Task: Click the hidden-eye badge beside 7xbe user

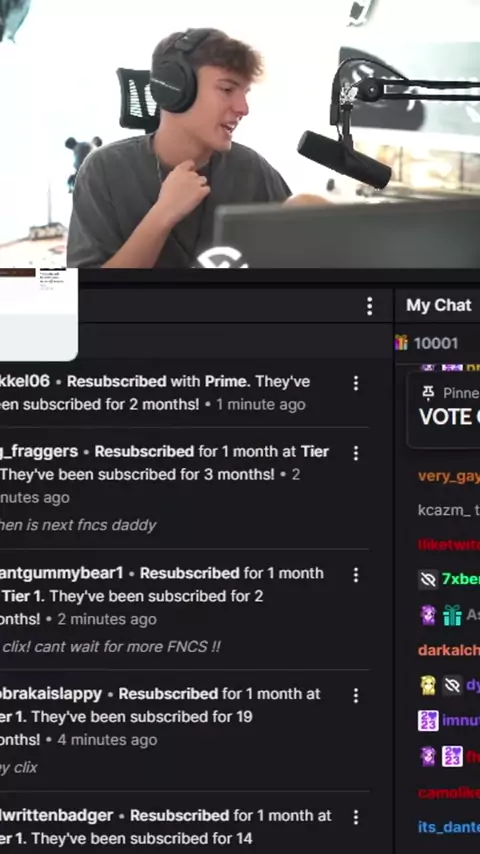Action: click(428, 580)
